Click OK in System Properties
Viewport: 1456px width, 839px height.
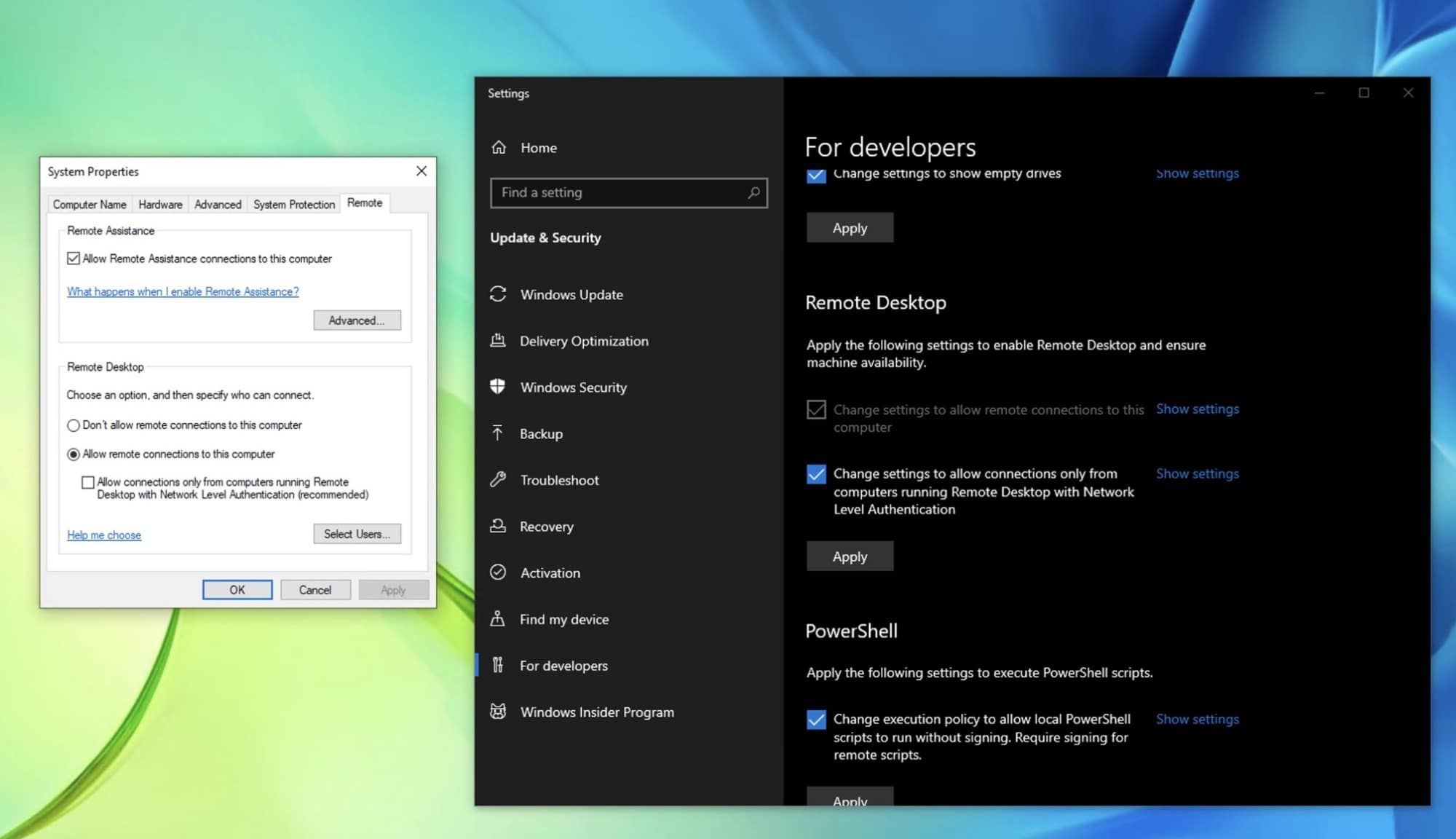click(x=237, y=590)
